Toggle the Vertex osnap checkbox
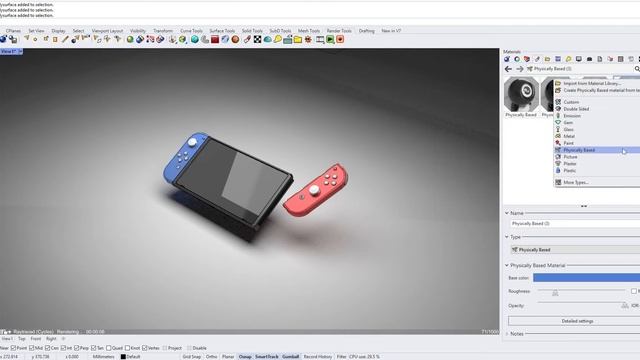This screenshot has height=360, width=640. click(144, 348)
